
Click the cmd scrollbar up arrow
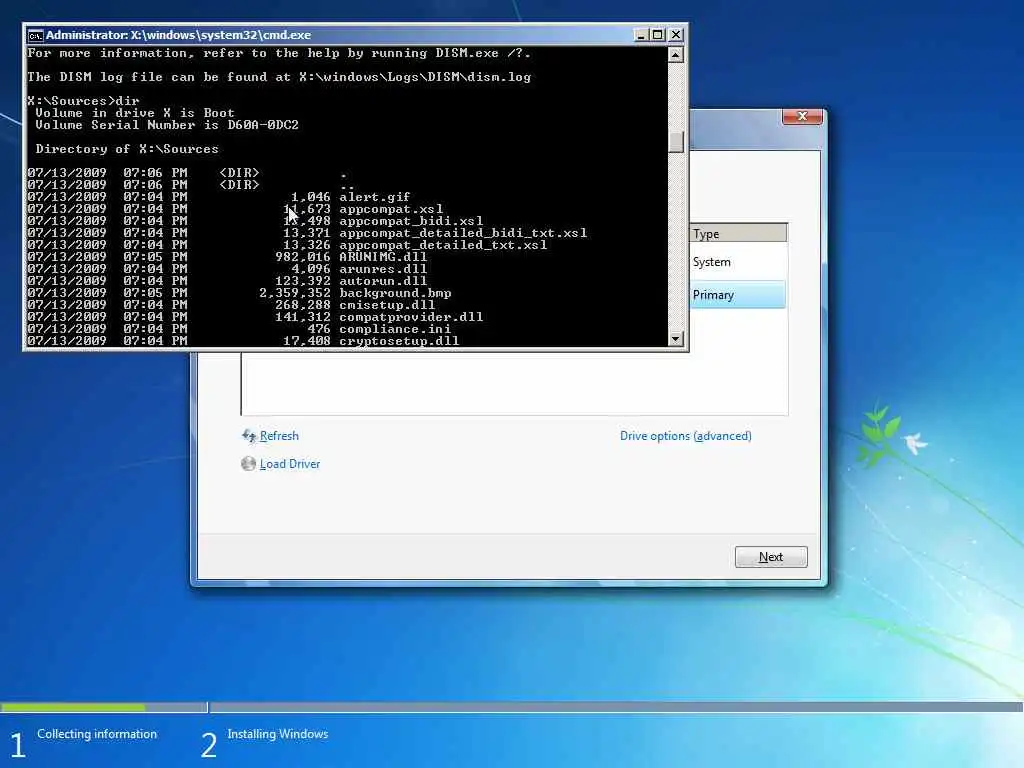676,54
